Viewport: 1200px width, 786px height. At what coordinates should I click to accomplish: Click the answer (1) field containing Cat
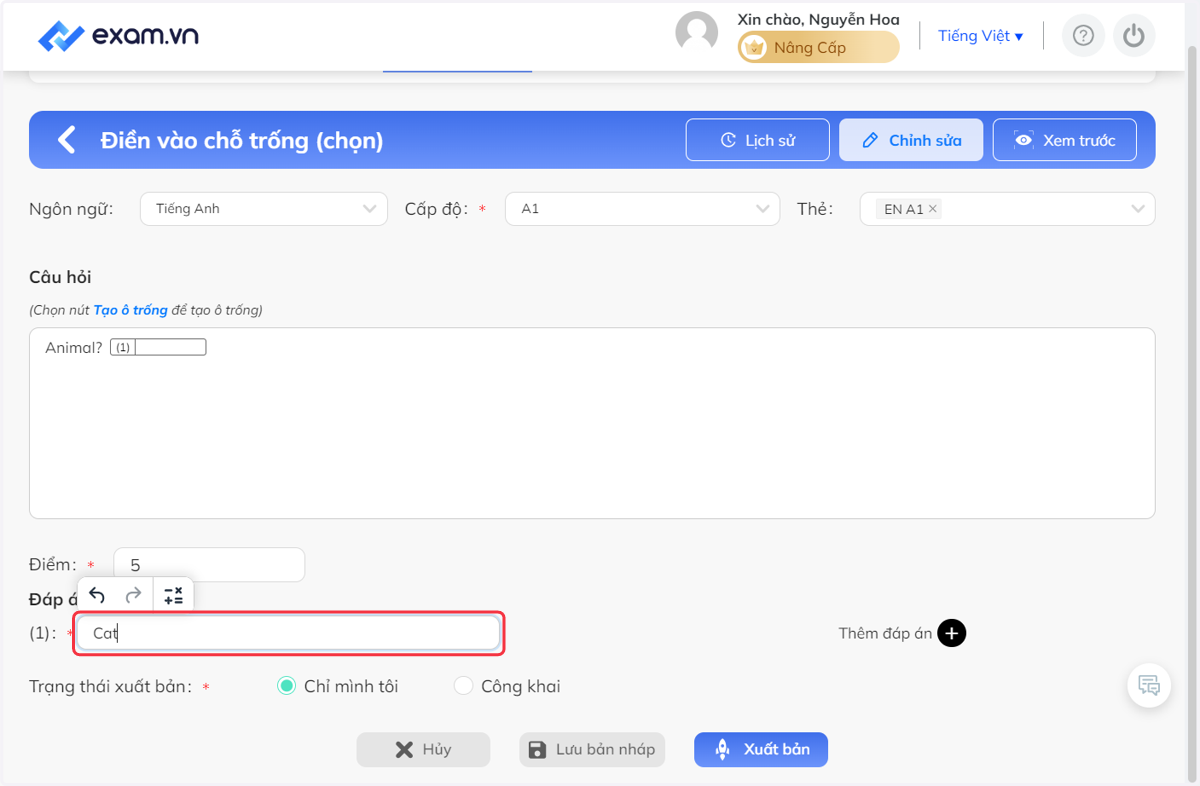pos(289,633)
